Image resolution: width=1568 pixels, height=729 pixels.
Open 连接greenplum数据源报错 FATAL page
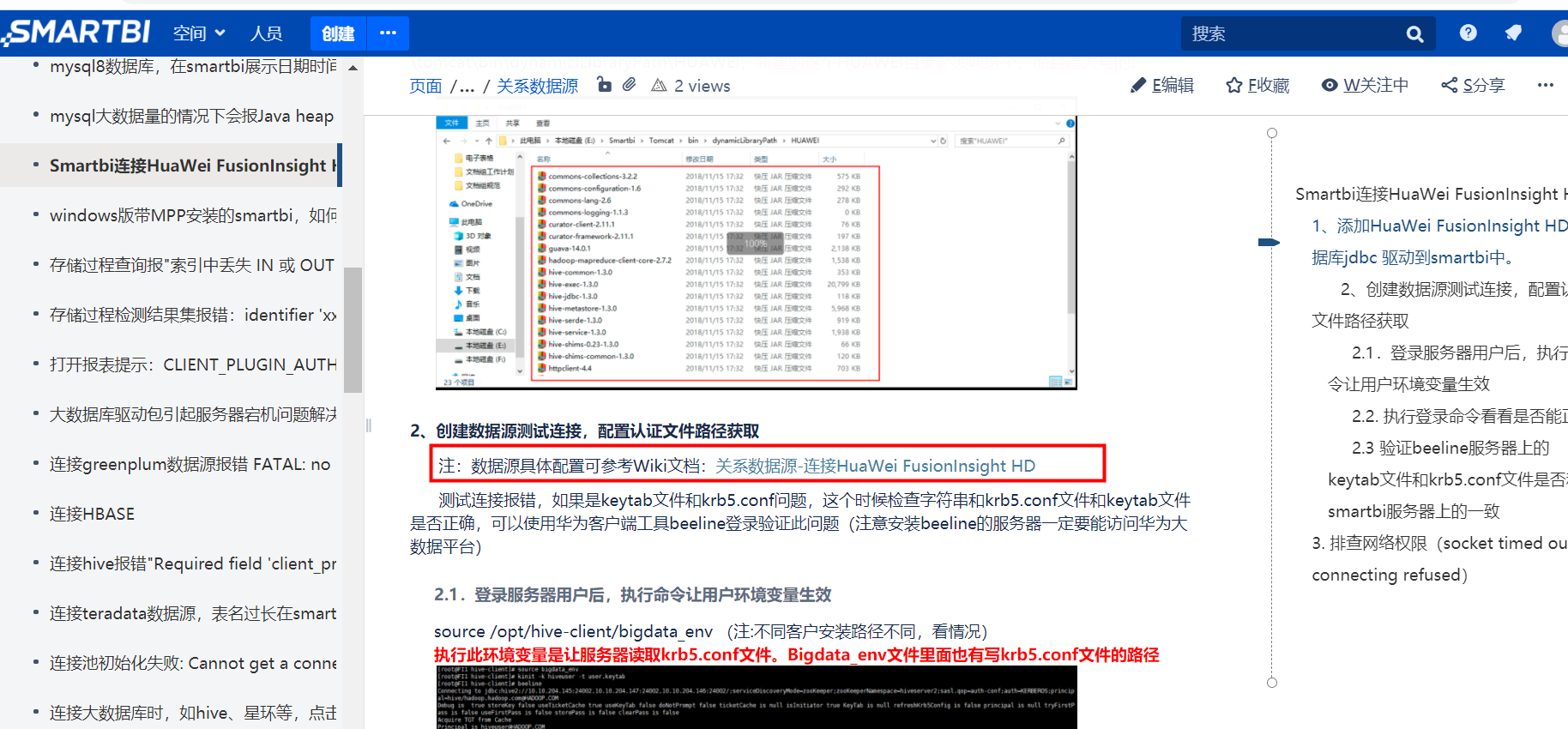pos(190,464)
